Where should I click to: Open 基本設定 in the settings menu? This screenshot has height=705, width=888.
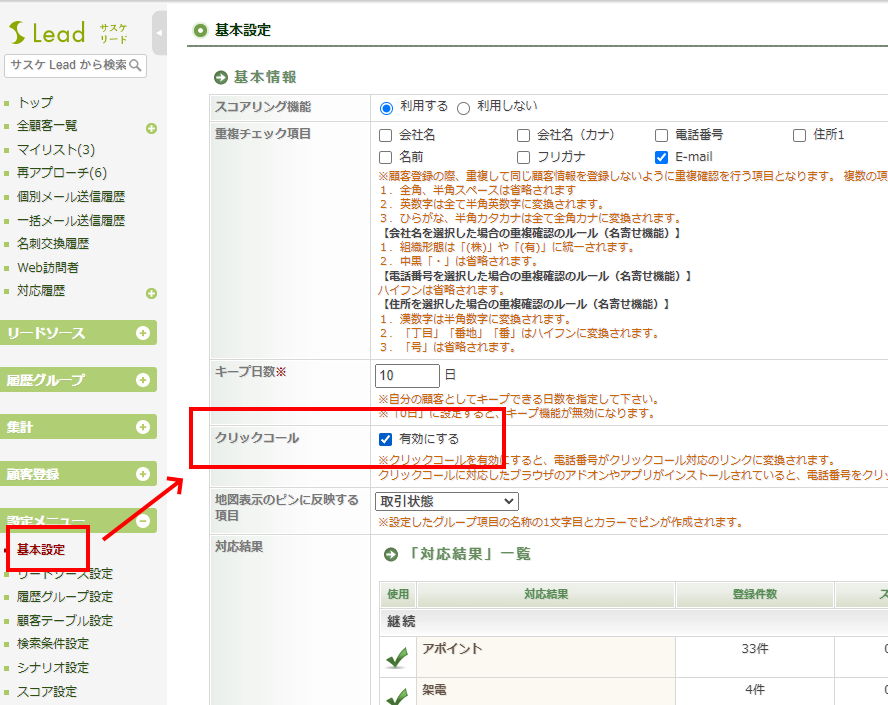(41, 550)
